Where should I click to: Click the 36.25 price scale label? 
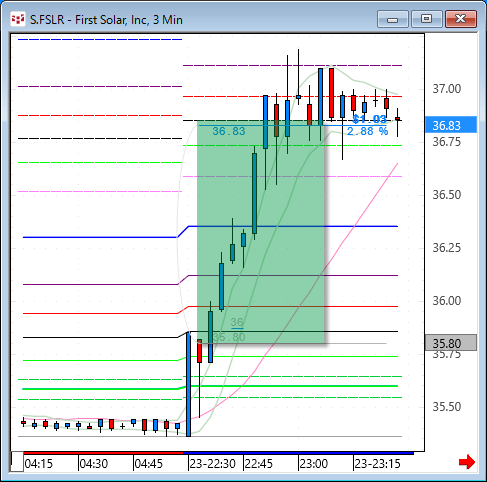click(447, 248)
